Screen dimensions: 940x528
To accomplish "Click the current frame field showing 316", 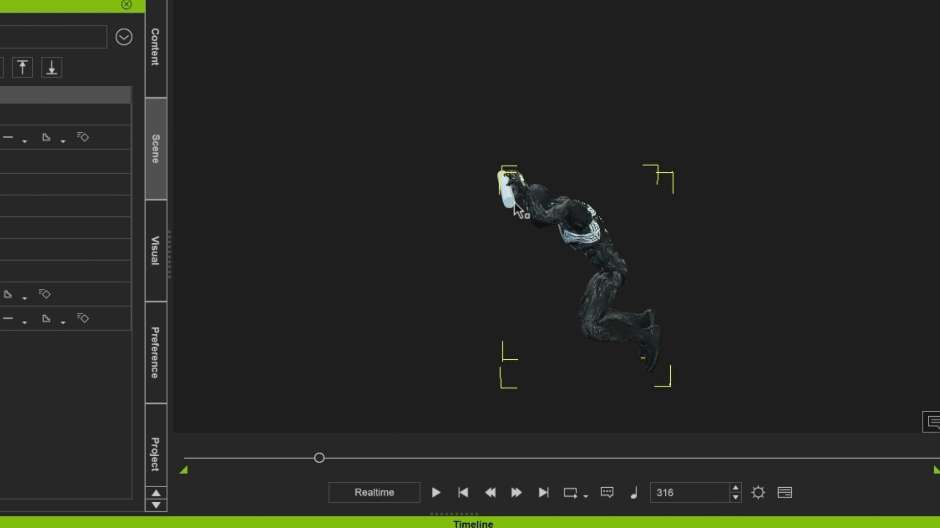I will point(689,493).
